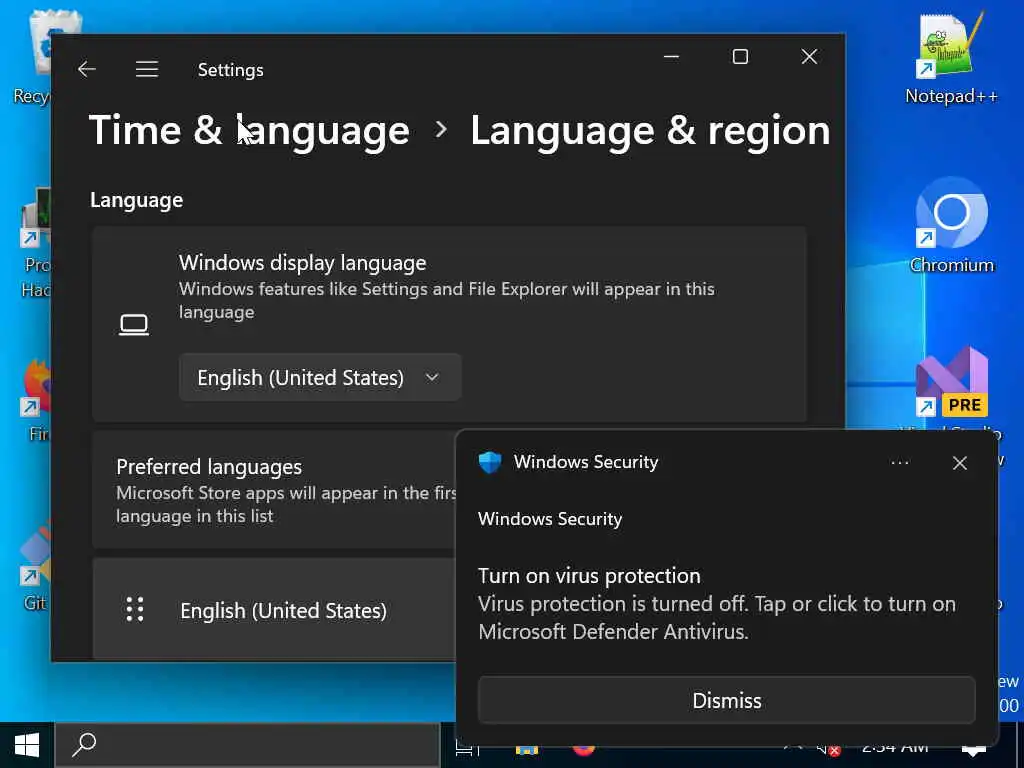Click the laptop display language icon
1024x768 pixels.
(x=134, y=325)
